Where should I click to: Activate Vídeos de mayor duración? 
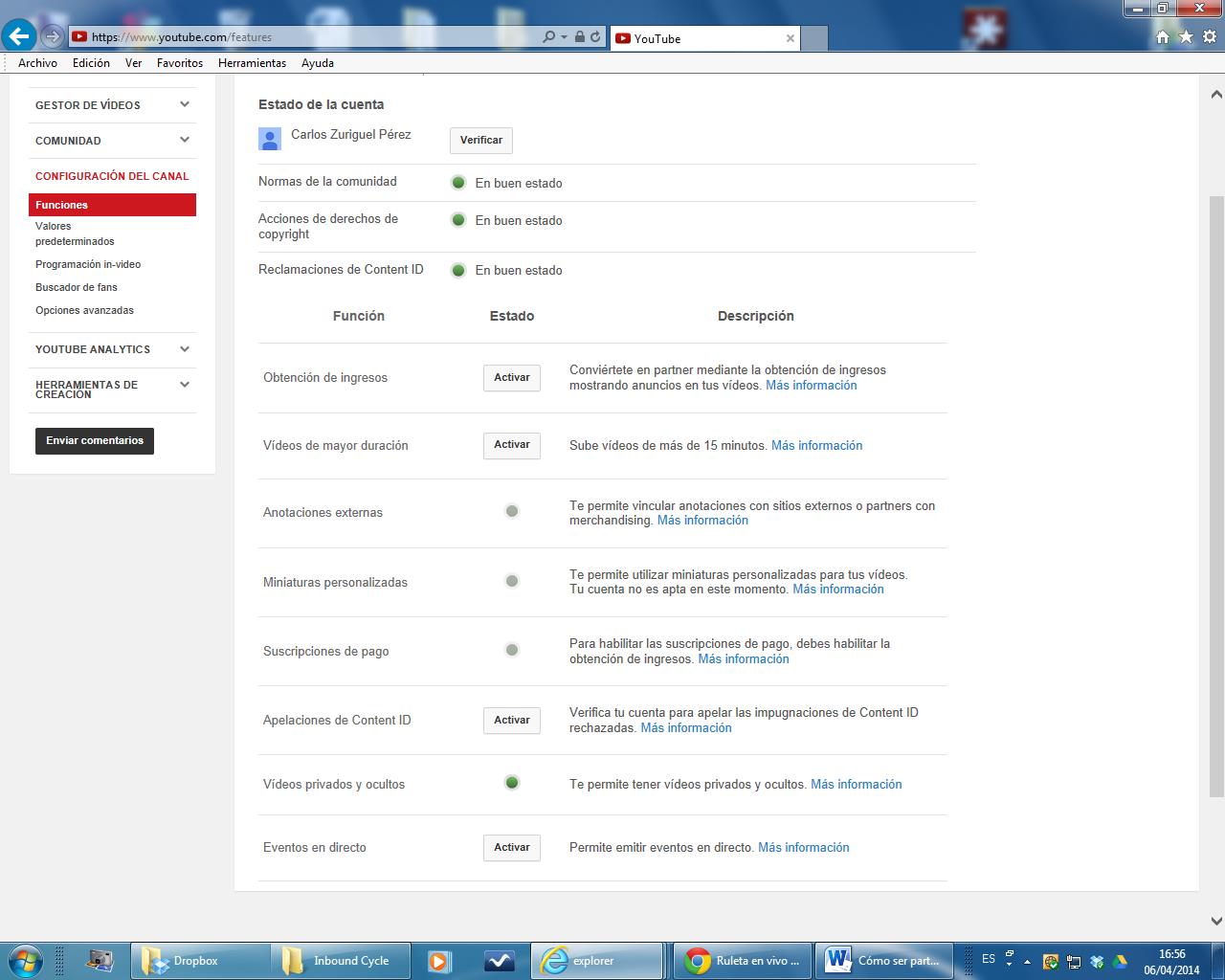[x=512, y=445]
